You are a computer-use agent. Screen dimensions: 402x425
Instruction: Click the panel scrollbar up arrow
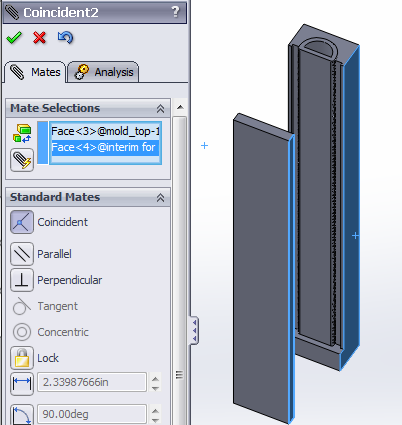pyautogui.click(x=180, y=107)
